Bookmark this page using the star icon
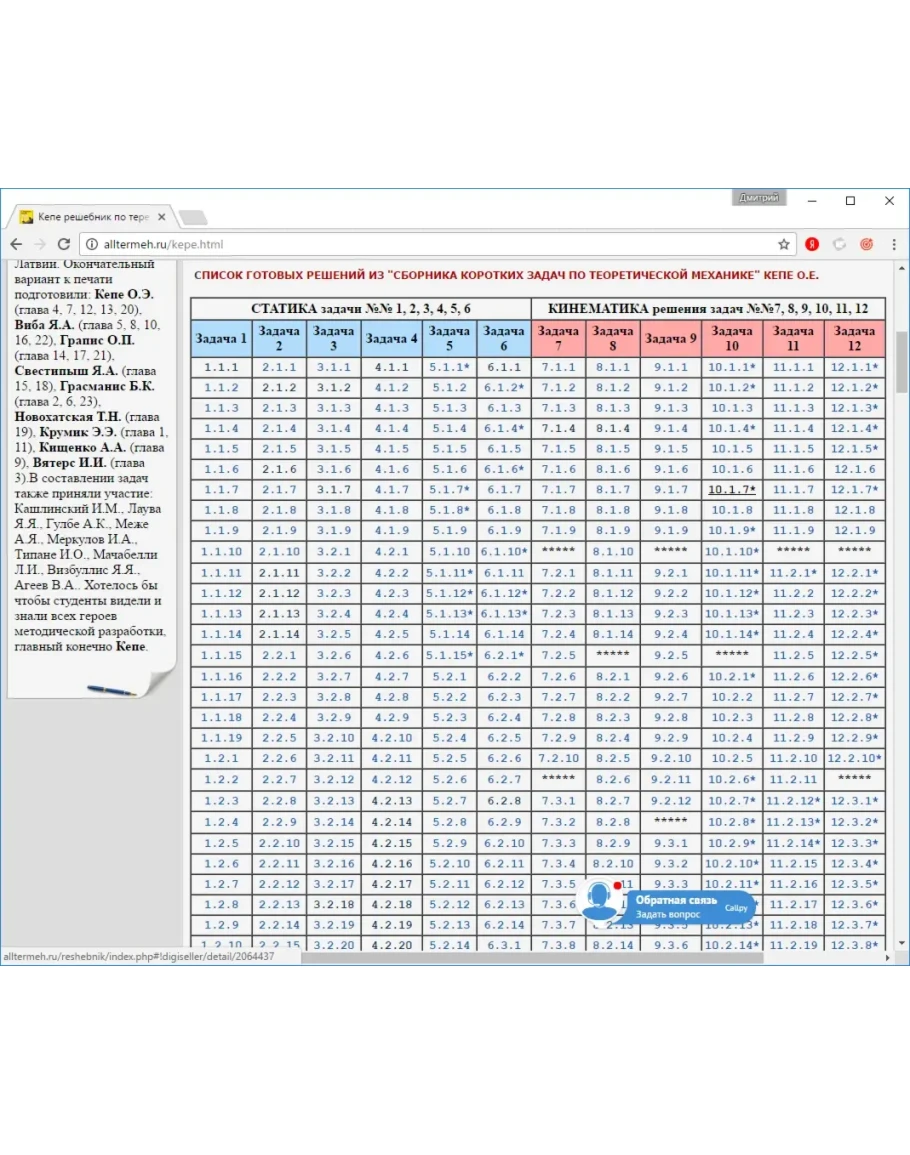 tap(784, 244)
